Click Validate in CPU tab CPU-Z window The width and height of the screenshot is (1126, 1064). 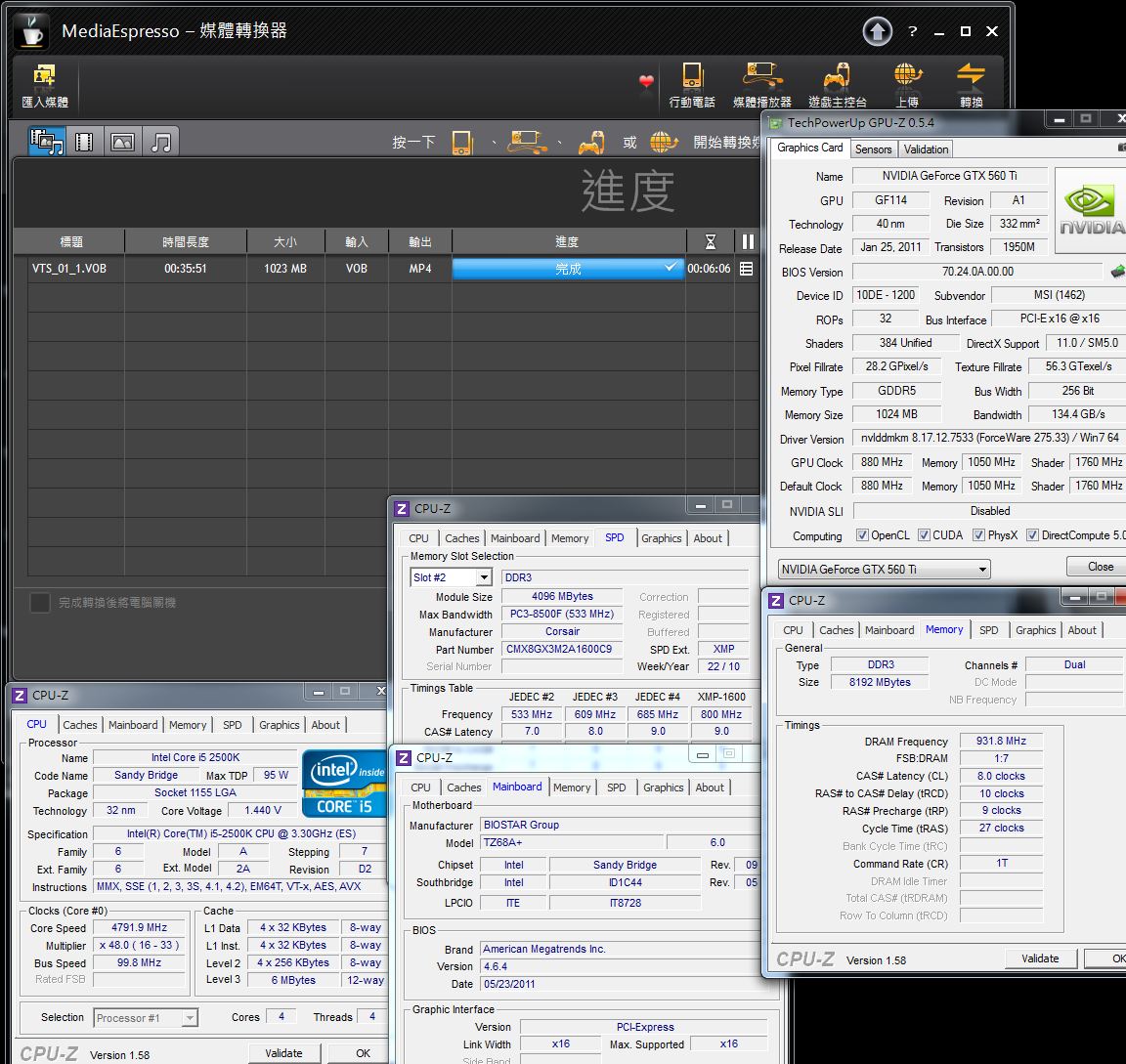click(283, 1053)
